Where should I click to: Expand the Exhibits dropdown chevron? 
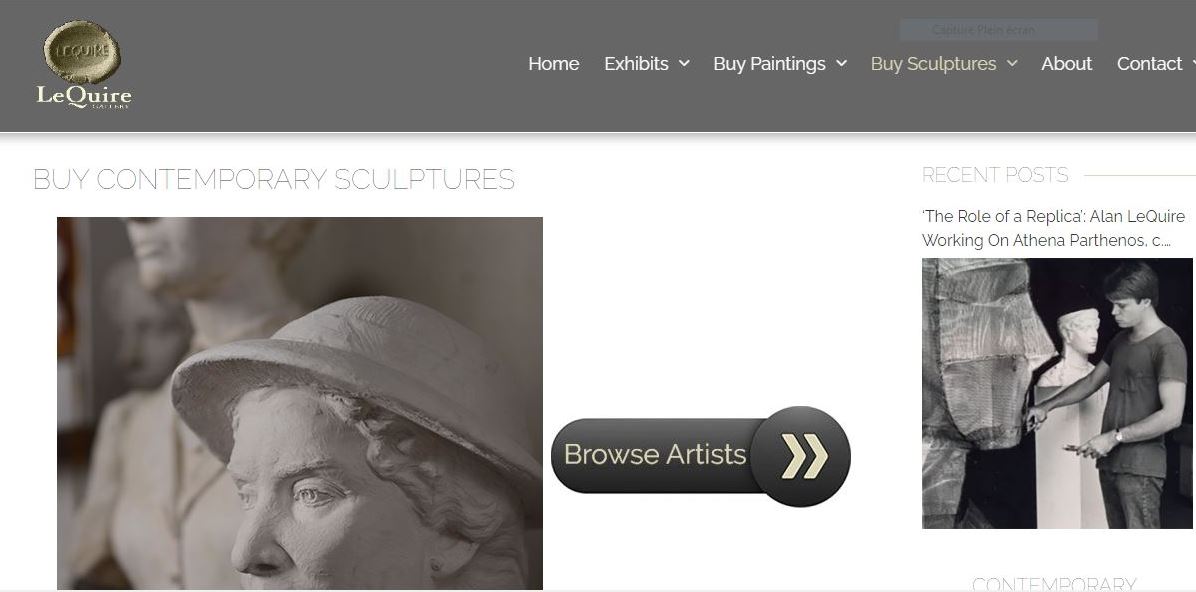684,63
